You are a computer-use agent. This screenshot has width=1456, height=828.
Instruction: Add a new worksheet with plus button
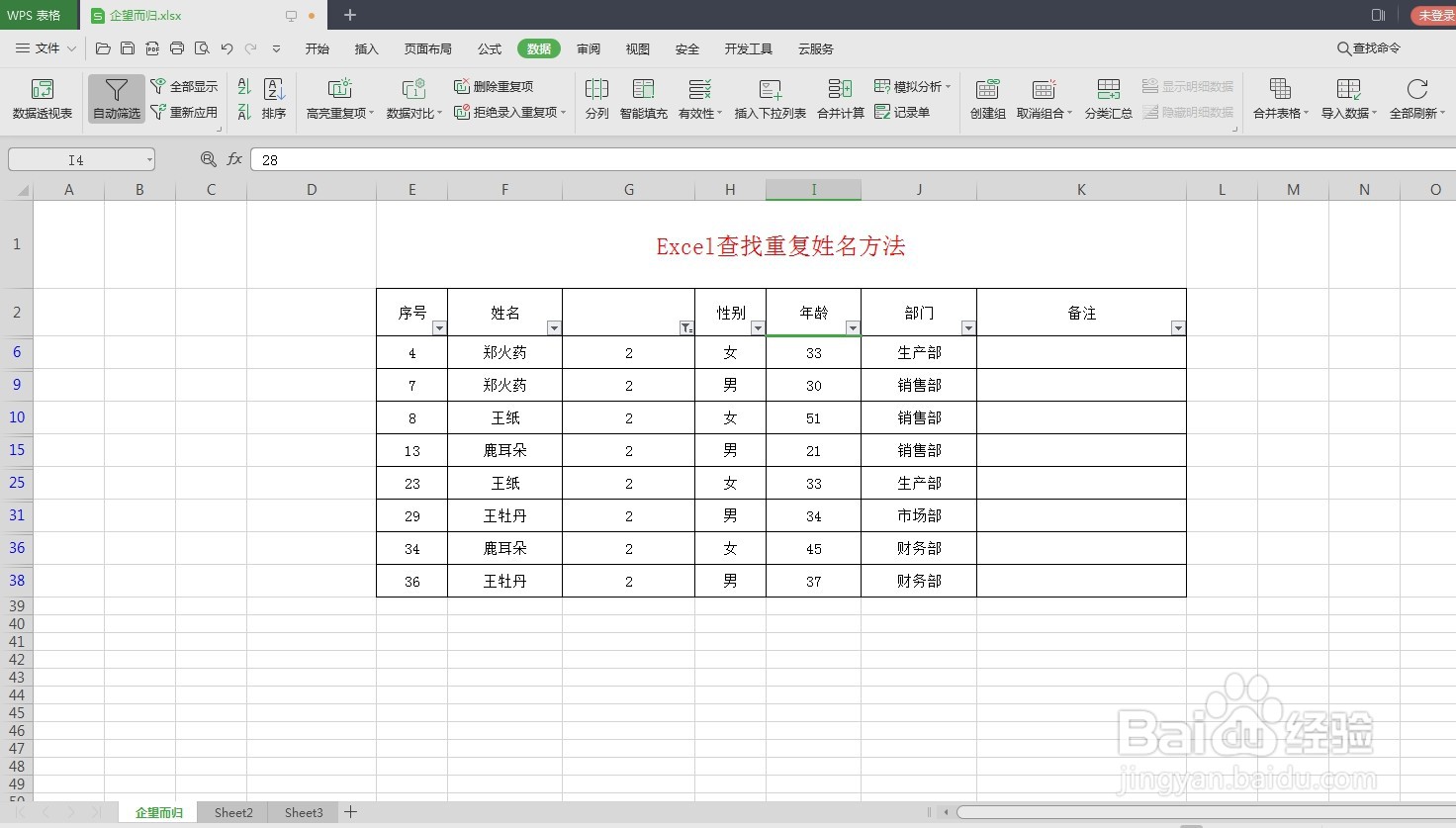click(350, 812)
